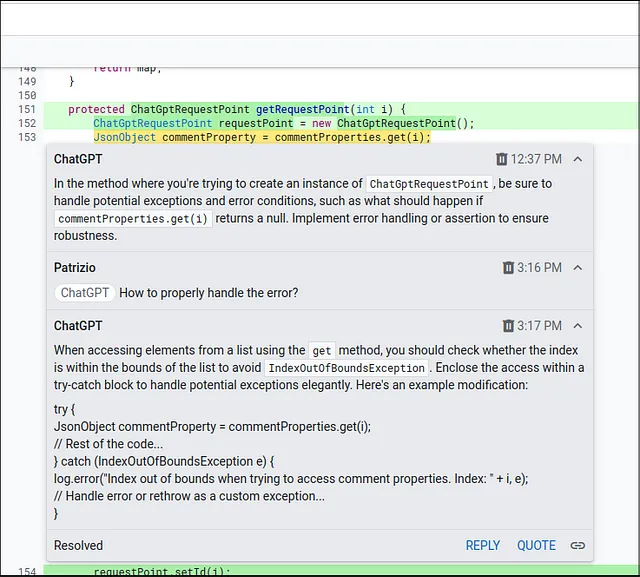The height and width of the screenshot is (577, 640).
Task: Click the getRequestPoint method name on line 151
Action: tap(303, 109)
